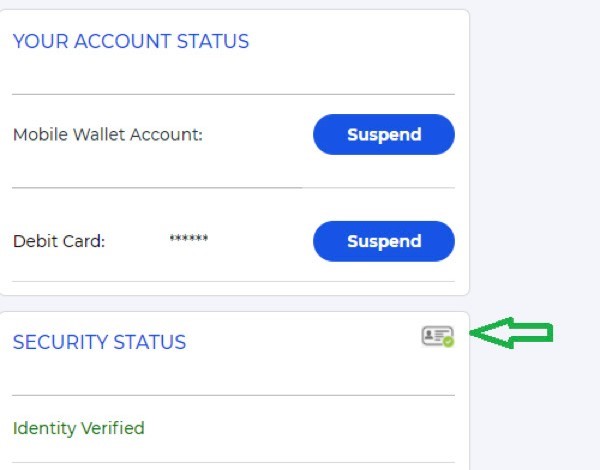The image size is (600, 470).
Task: Click the Identity Verified status text
Action: click(x=78, y=428)
